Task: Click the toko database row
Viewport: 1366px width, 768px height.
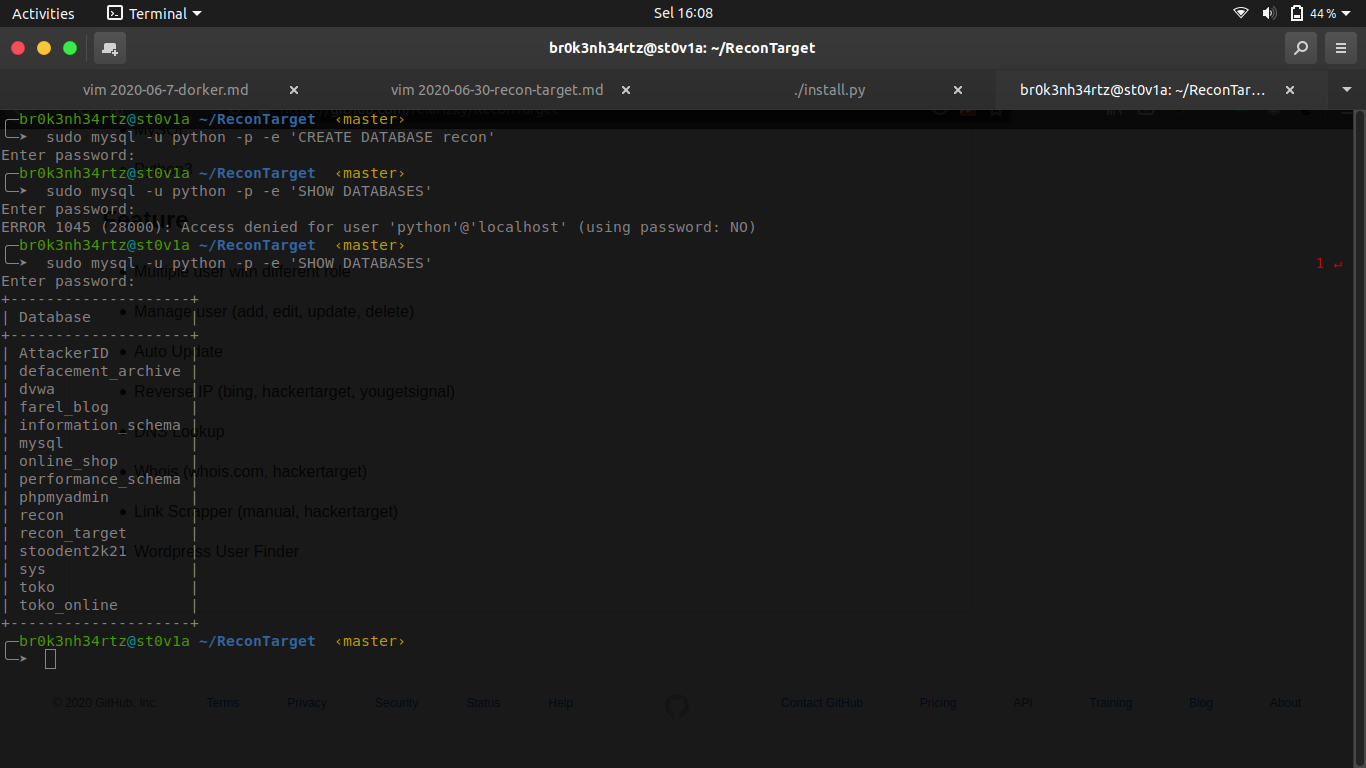Action: pos(99,587)
